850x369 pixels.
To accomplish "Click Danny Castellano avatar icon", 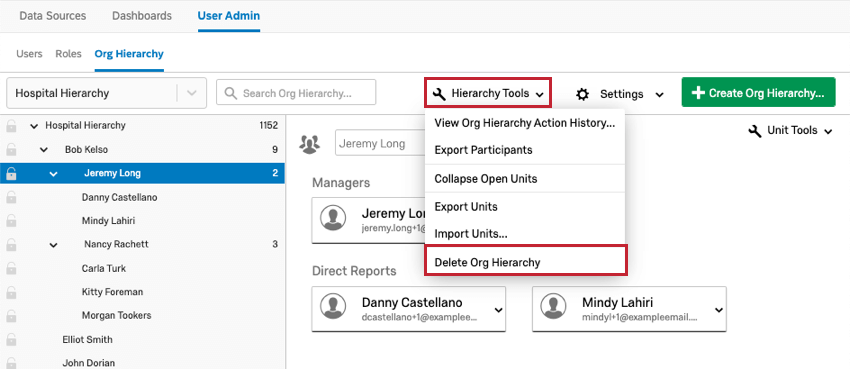I will [x=333, y=307].
